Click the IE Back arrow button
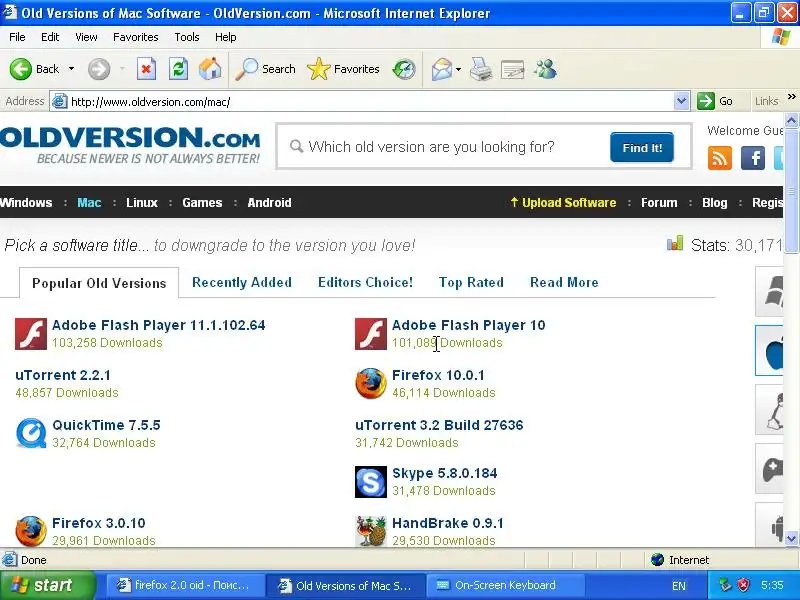The width and height of the screenshot is (800, 600). coord(21,69)
